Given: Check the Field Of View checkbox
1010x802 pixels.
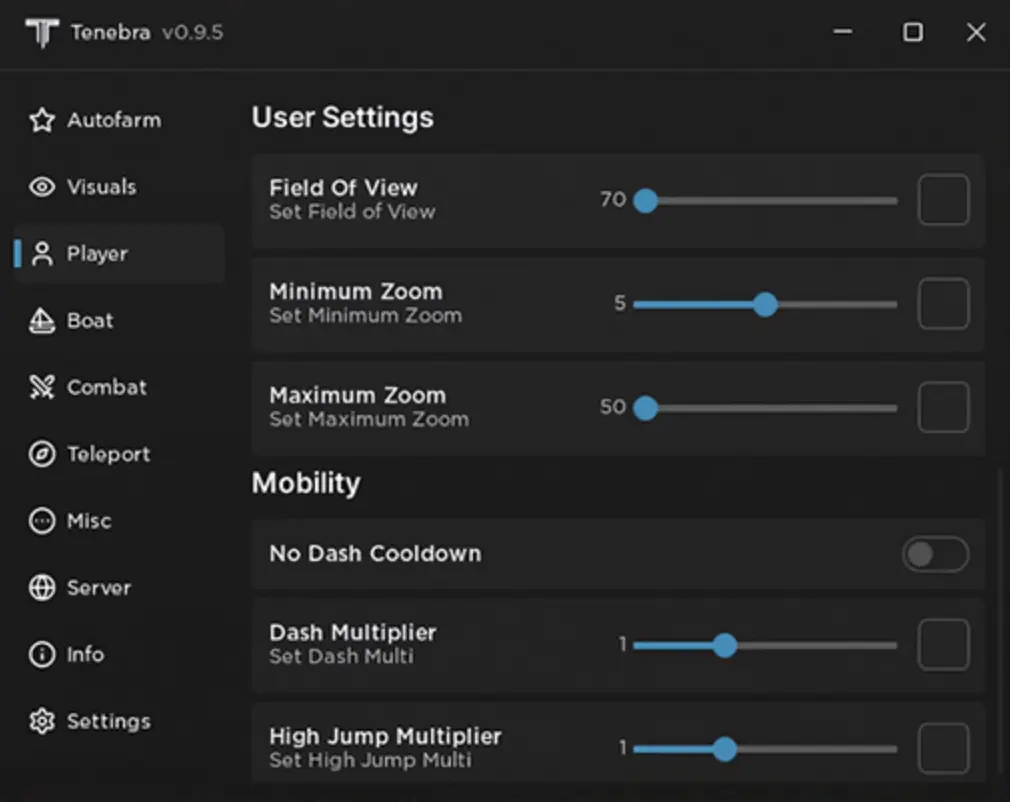Looking at the screenshot, I should pyautogui.click(x=943, y=200).
